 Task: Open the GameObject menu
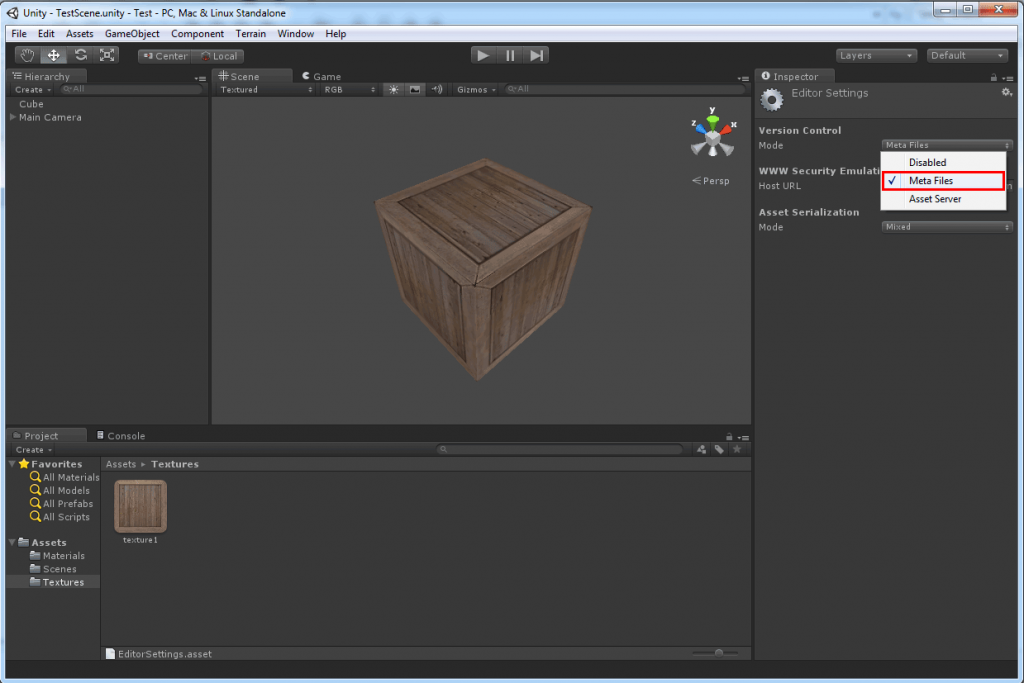pos(132,33)
